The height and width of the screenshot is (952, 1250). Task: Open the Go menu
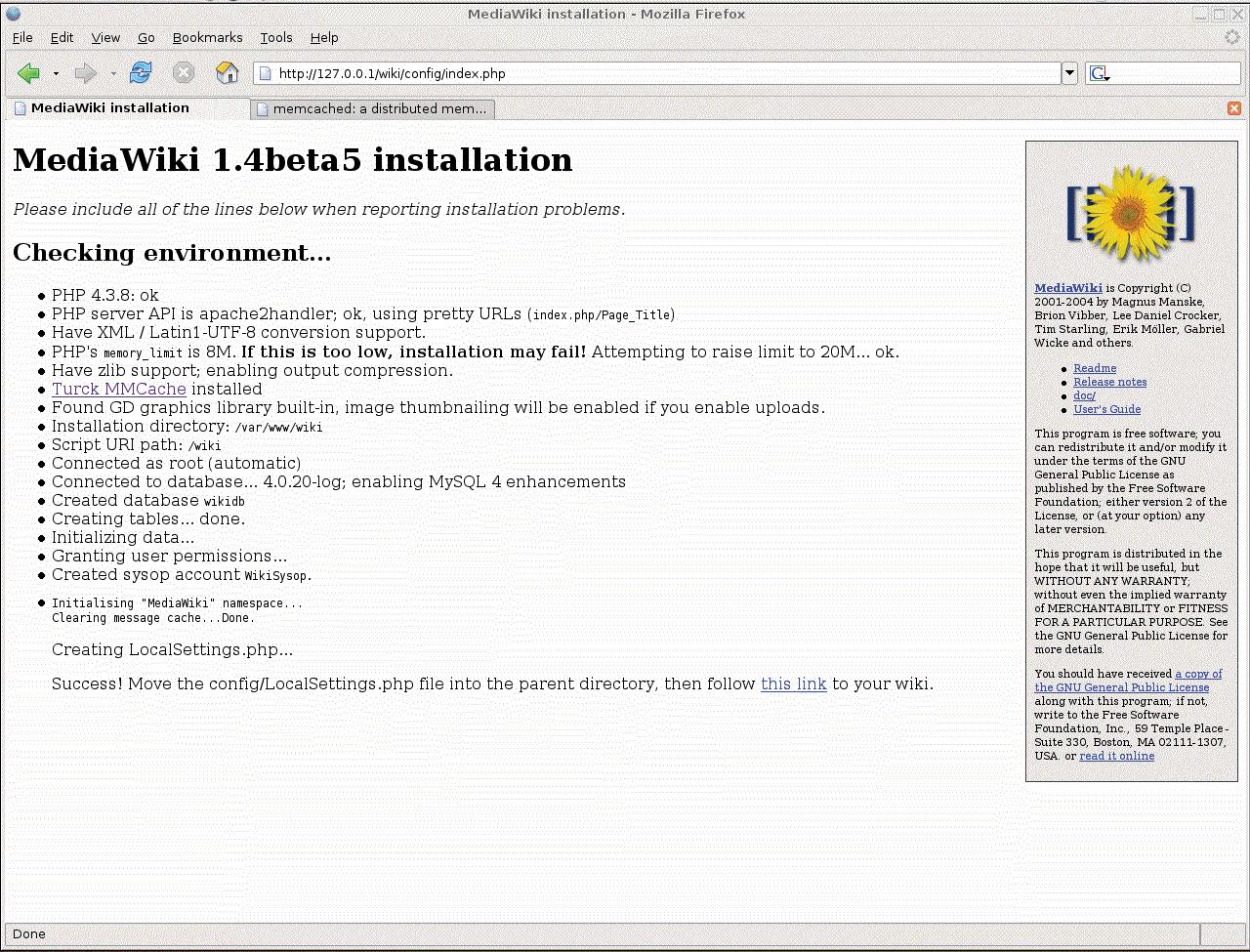(x=146, y=37)
